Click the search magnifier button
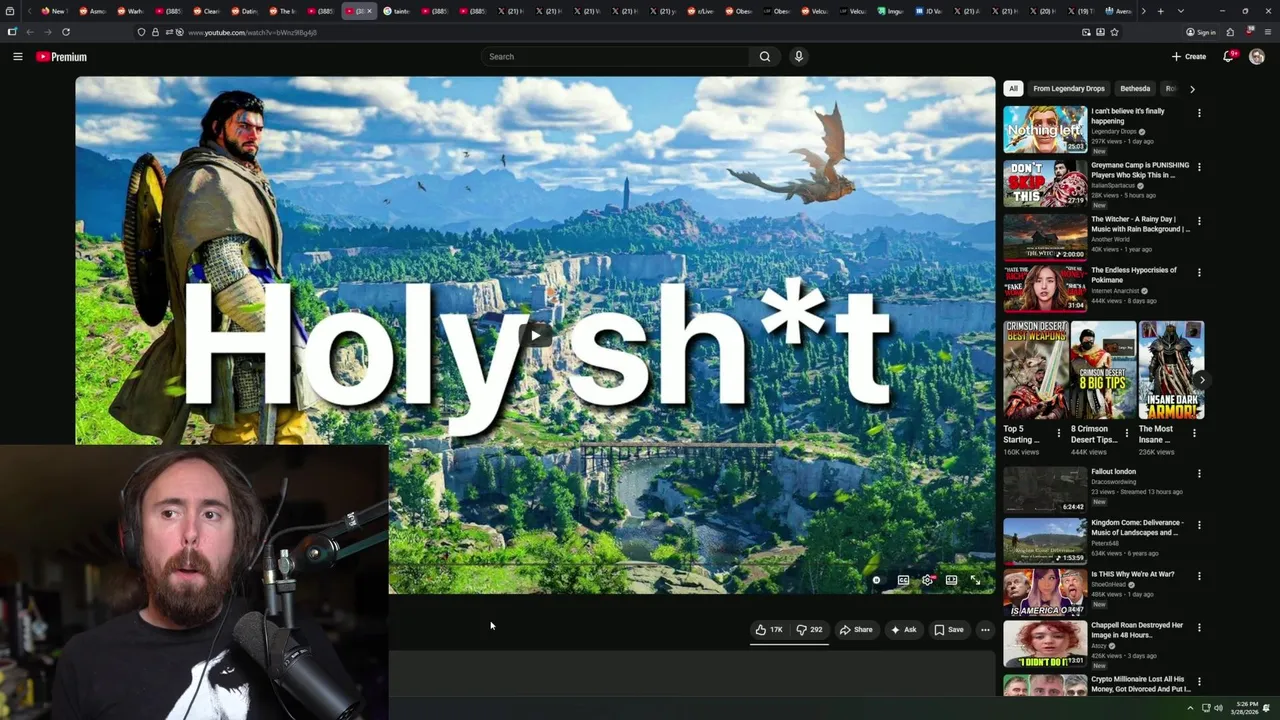Viewport: 1280px width, 720px height. 765,57
